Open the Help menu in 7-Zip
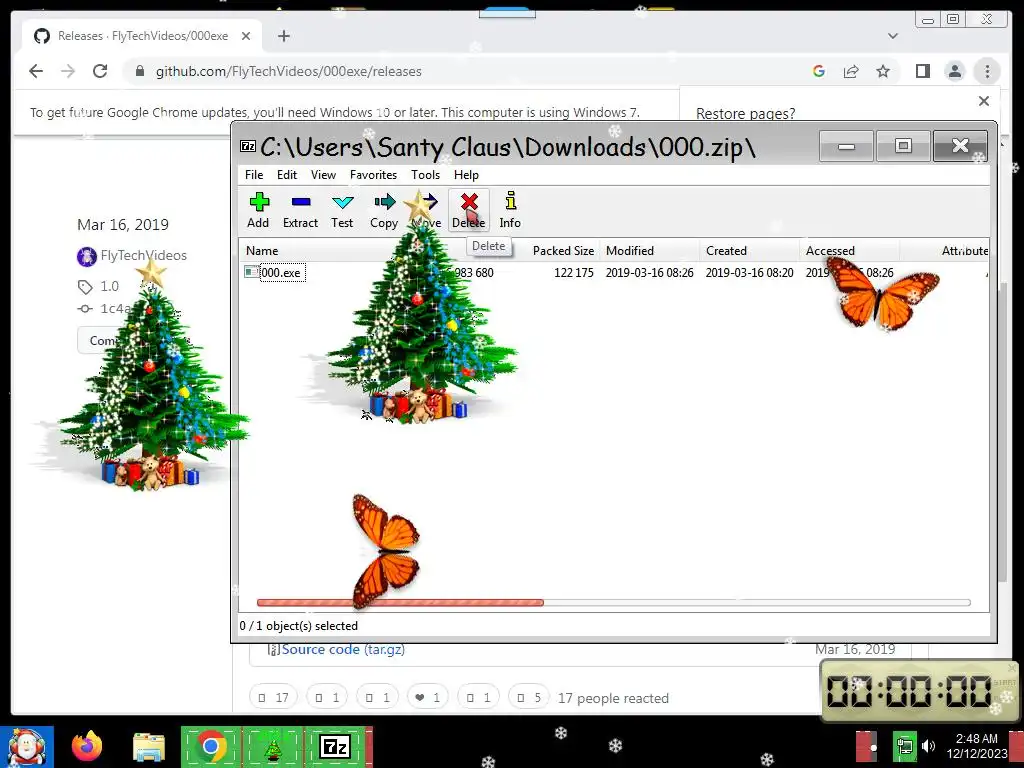 466,174
